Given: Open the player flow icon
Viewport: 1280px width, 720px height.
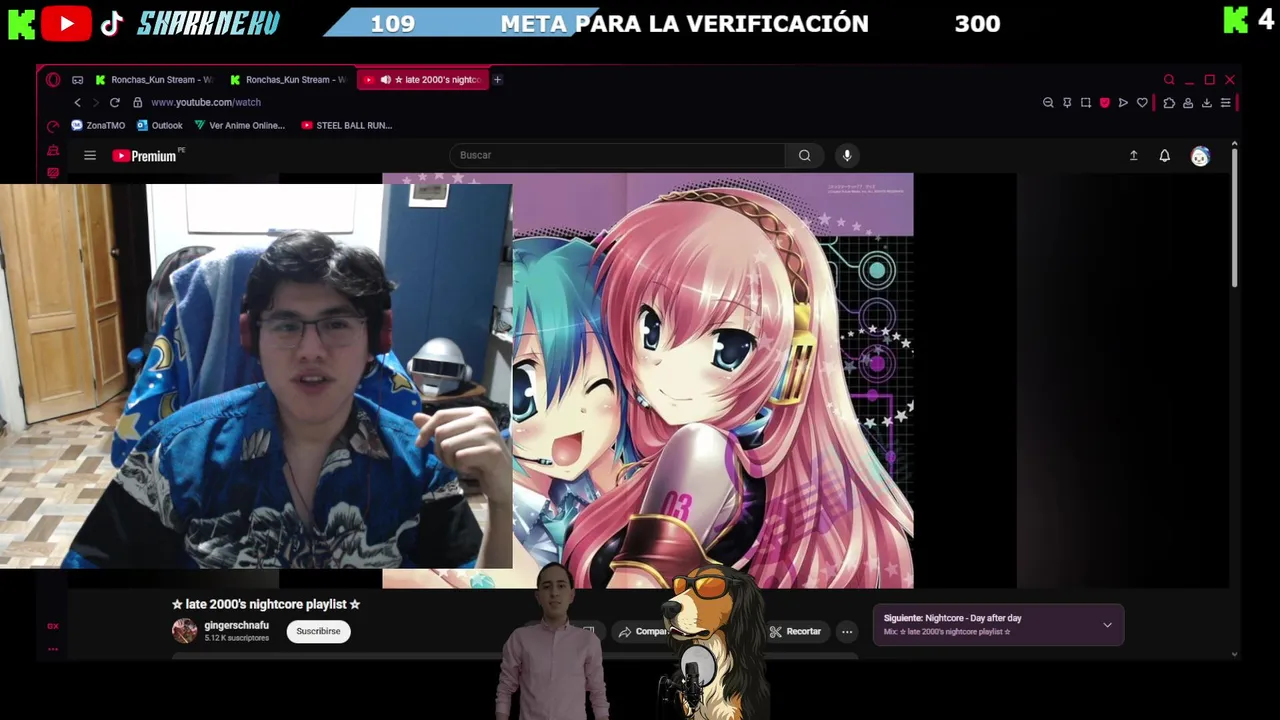Looking at the screenshot, I should pos(1123,102).
